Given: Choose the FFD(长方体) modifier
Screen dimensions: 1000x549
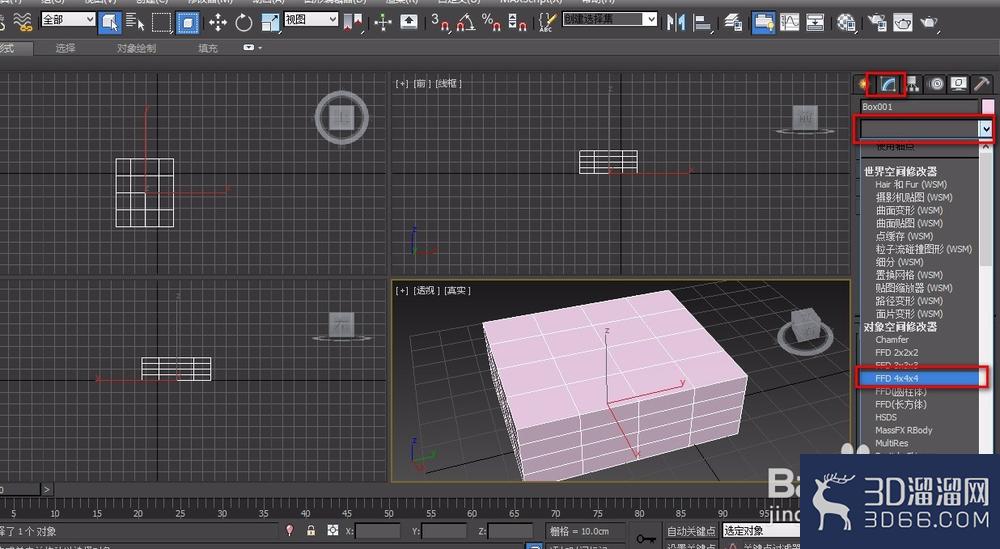Looking at the screenshot, I should (x=901, y=404).
